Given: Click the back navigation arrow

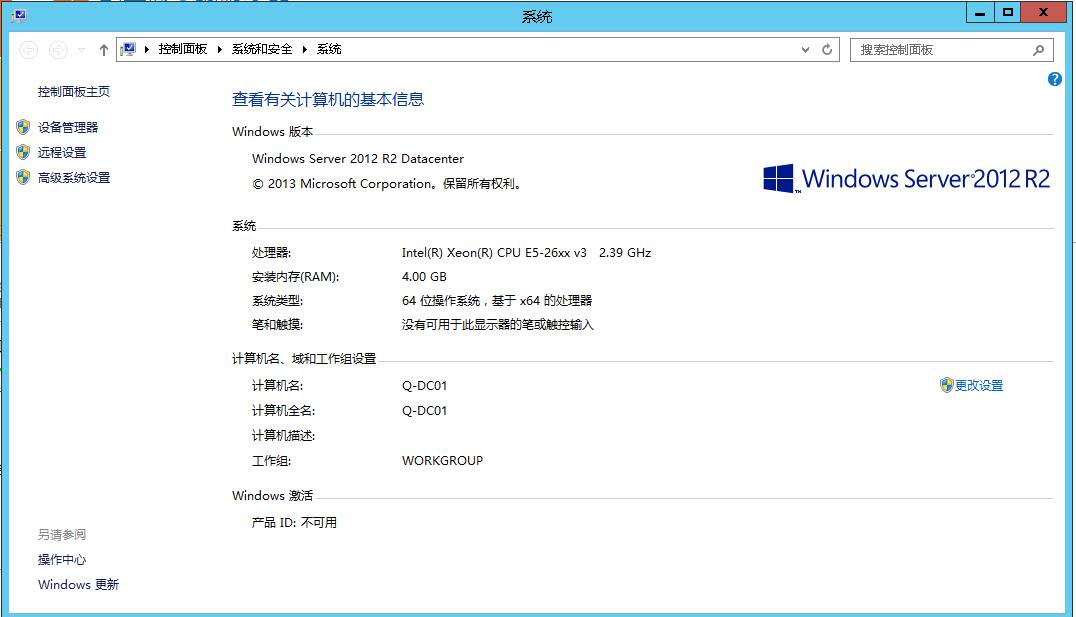Looking at the screenshot, I should (x=29, y=49).
